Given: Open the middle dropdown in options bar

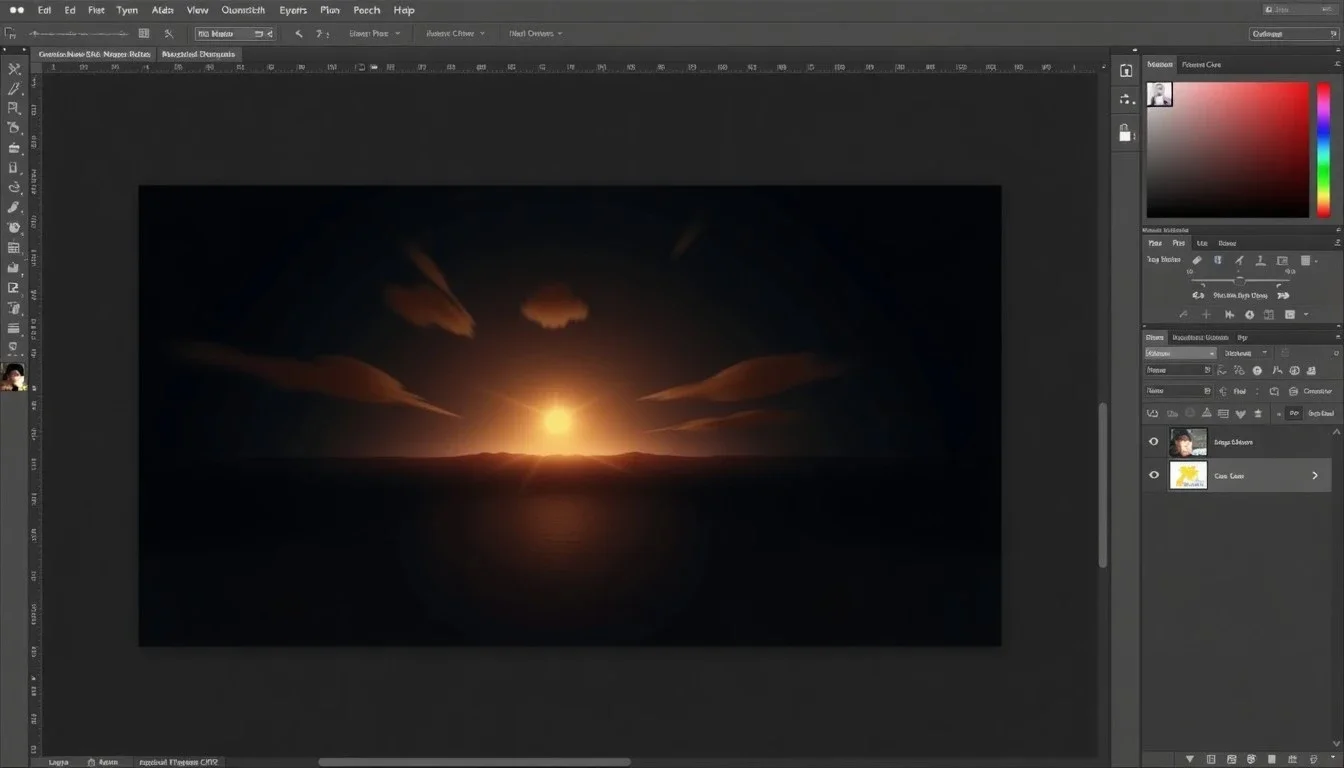Looking at the screenshot, I should (455, 33).
